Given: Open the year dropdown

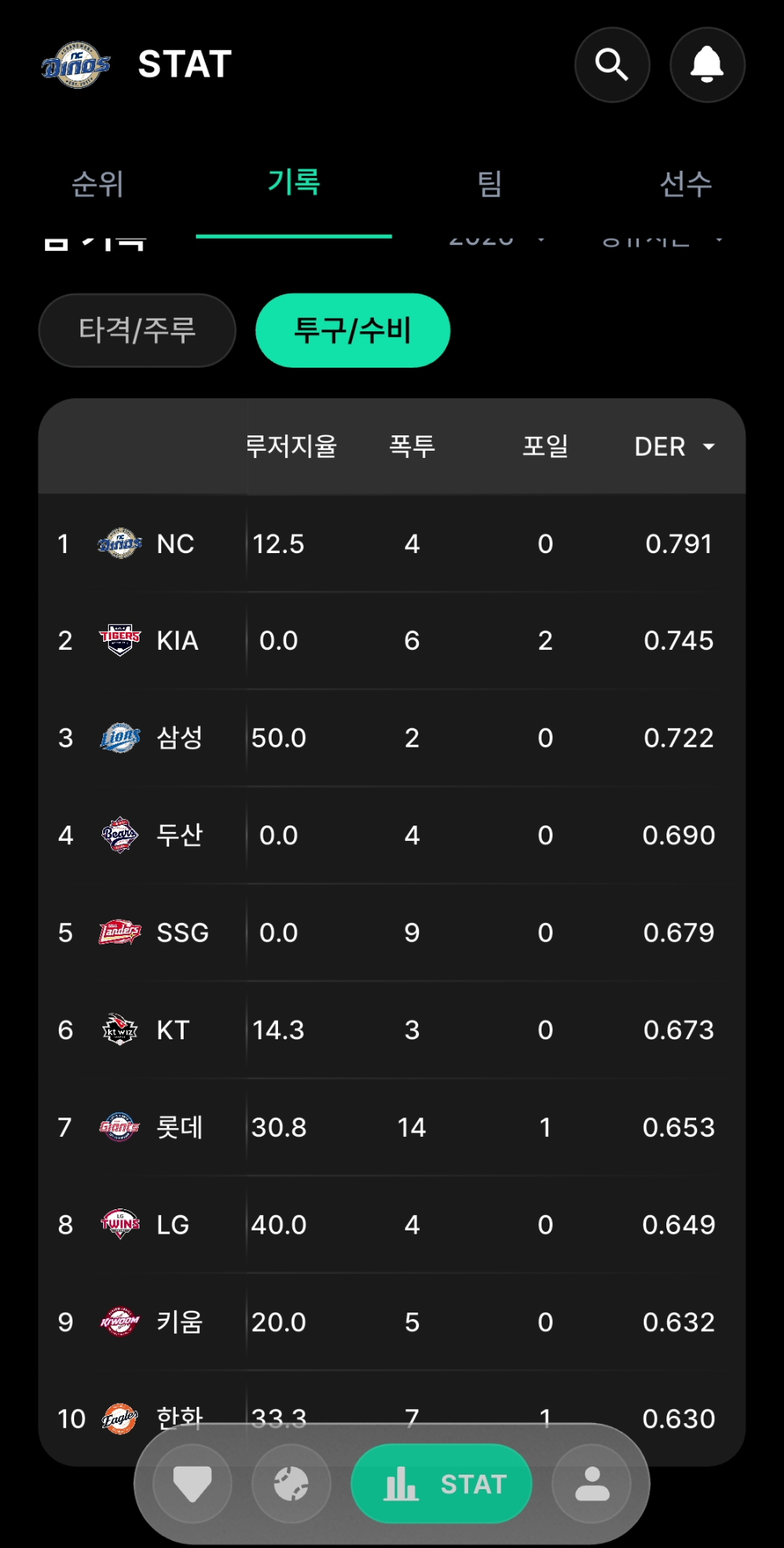Looking at the screenshot, I should point(495,239).
